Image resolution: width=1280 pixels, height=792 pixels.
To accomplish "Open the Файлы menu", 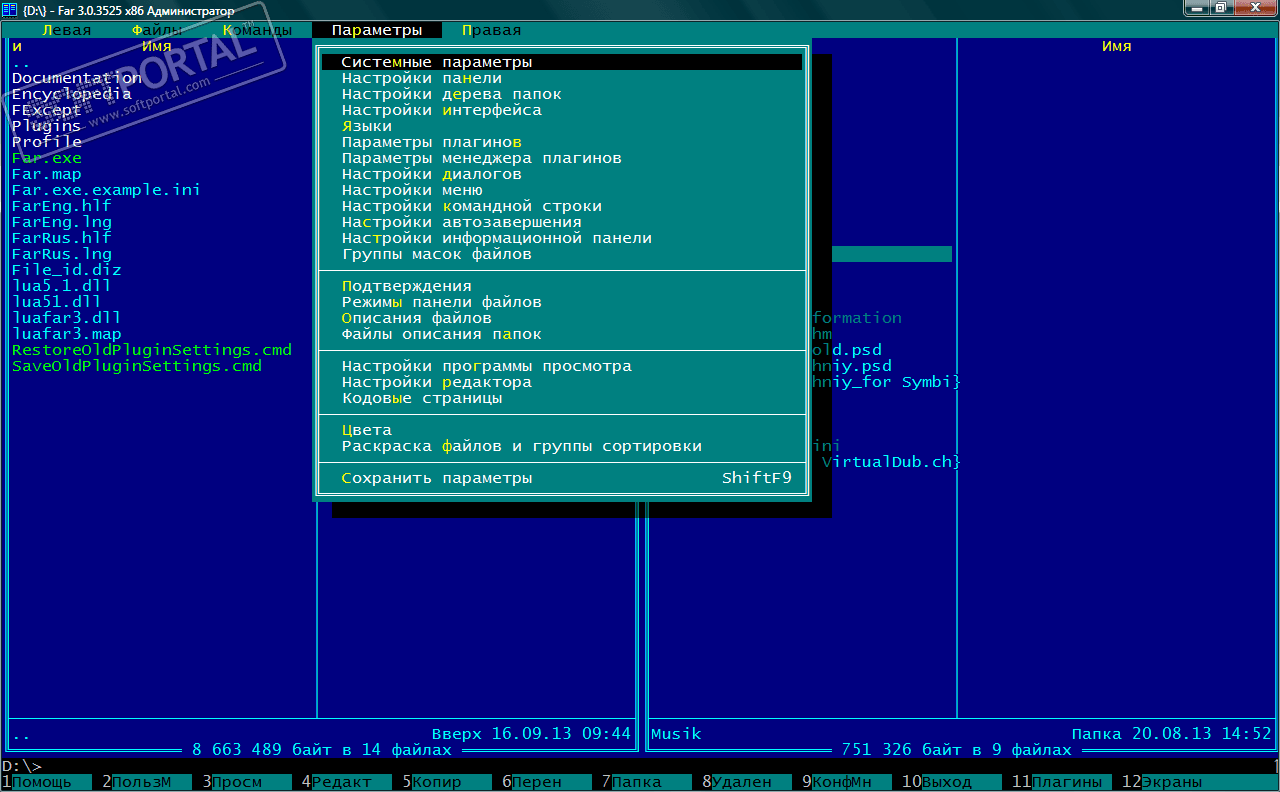I will 156,30.
